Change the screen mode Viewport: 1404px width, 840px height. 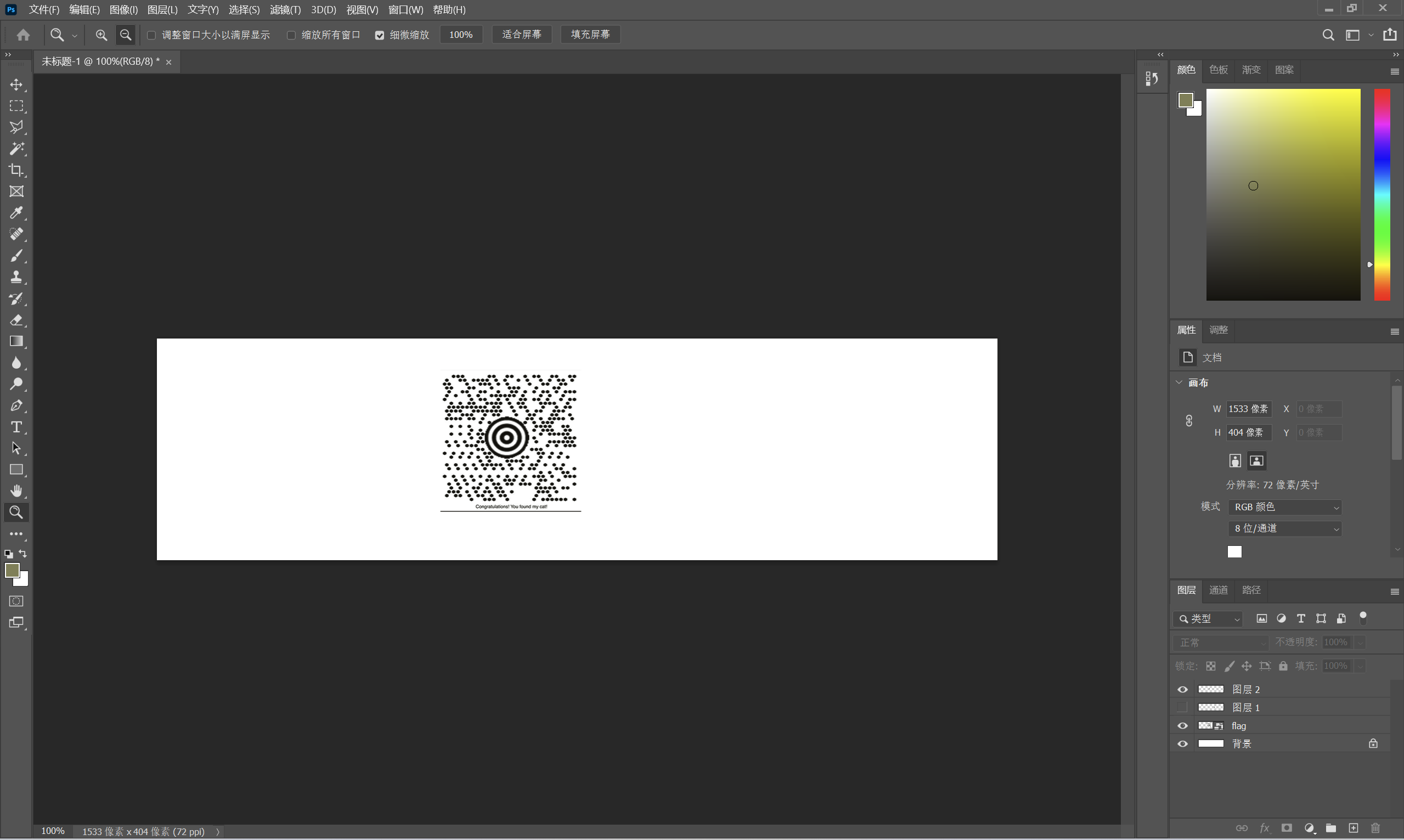(x=16, y=623)
